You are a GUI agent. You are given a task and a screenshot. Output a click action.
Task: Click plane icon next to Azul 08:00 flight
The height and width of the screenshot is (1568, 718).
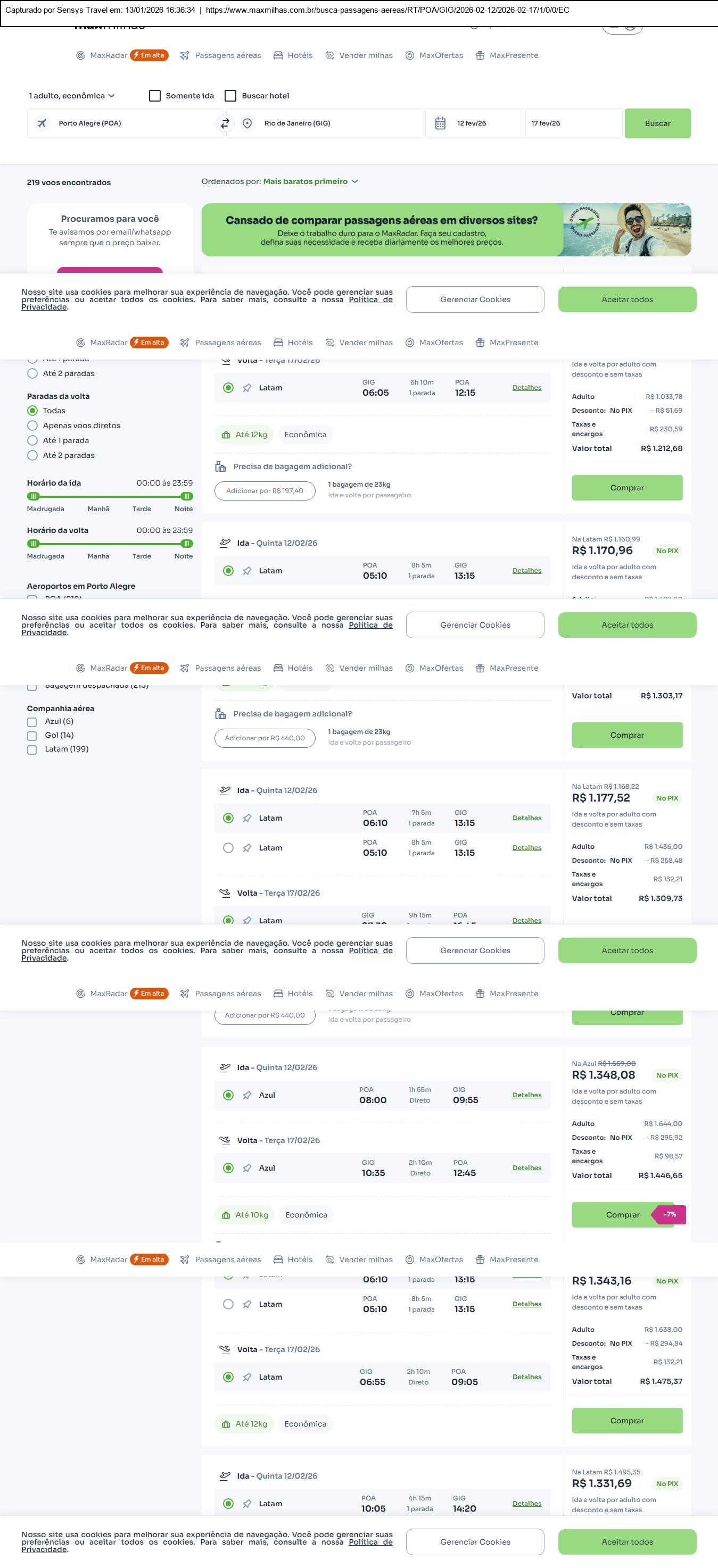point(247,1096)
